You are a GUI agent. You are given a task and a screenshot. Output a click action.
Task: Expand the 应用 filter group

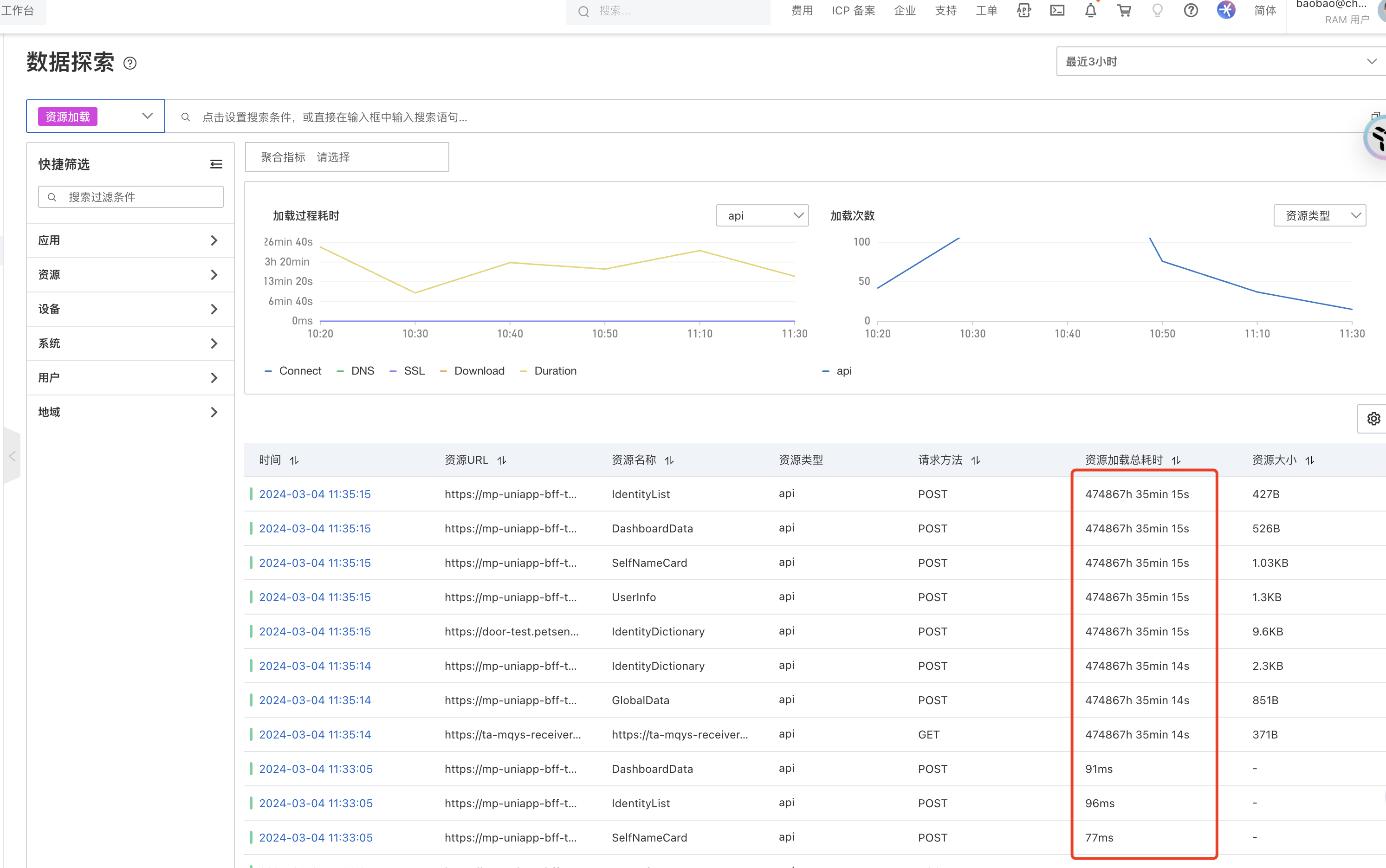(130, 240)
